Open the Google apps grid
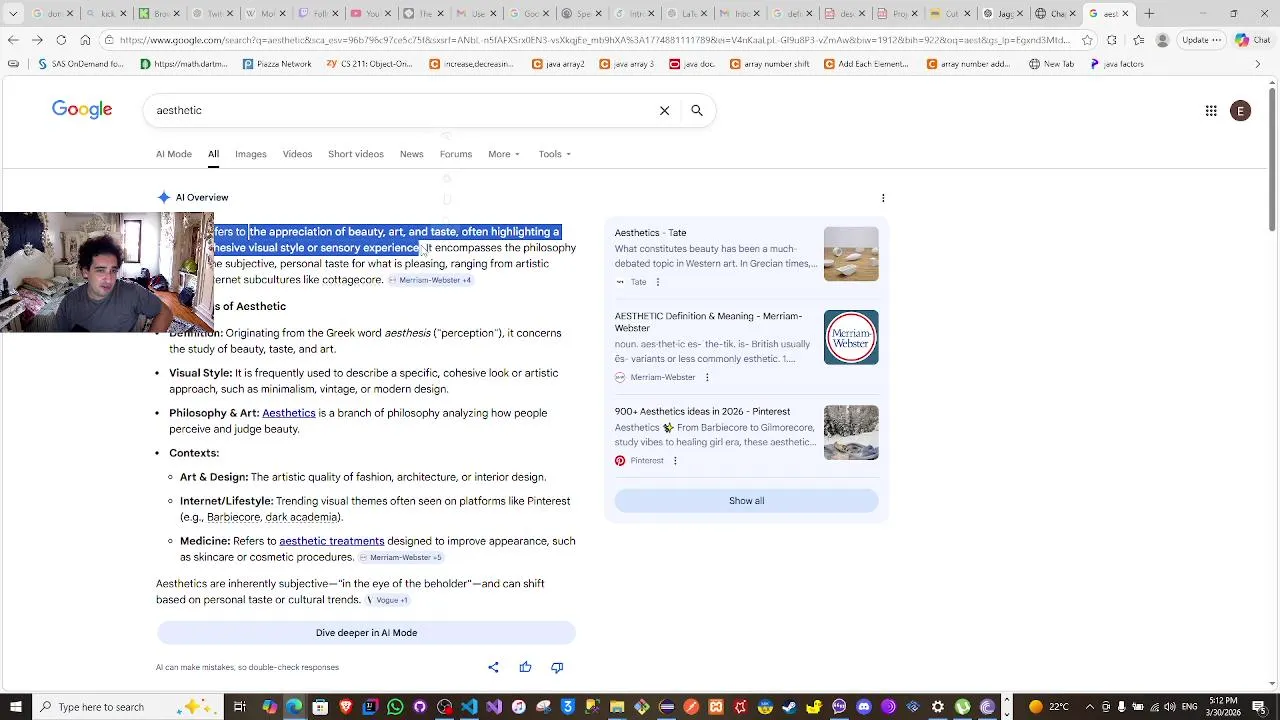This screenshot has width=1280, height=720. tap(1211, 111)
